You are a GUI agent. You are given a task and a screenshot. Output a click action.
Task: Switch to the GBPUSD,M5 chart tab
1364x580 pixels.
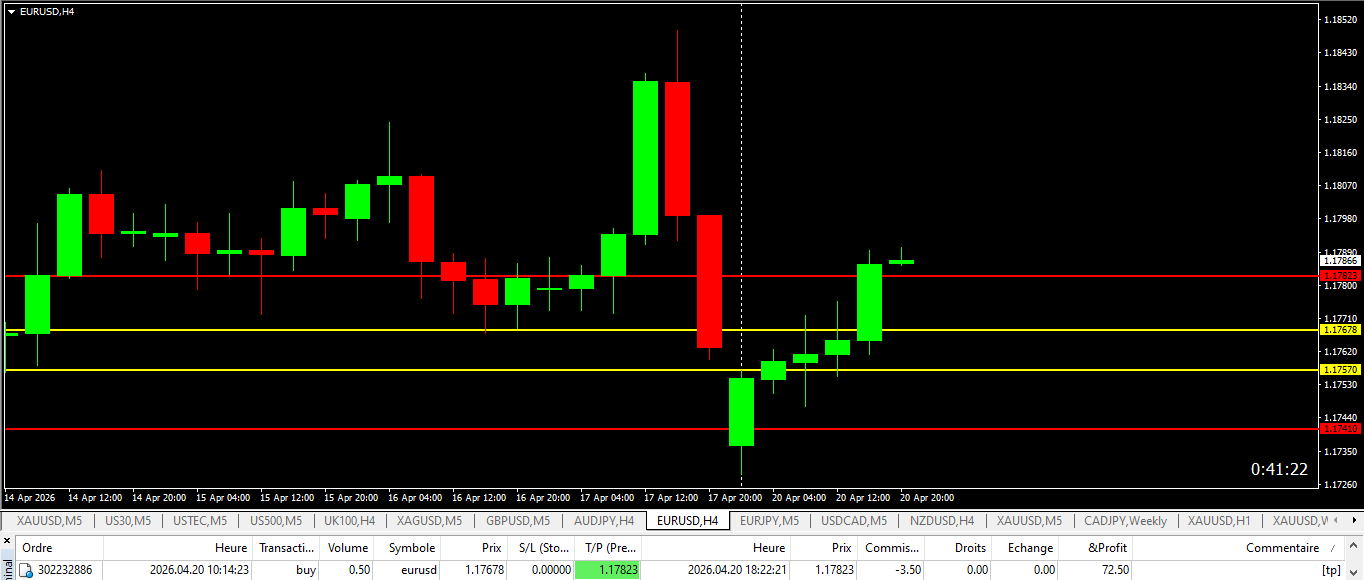coord(517,521)
